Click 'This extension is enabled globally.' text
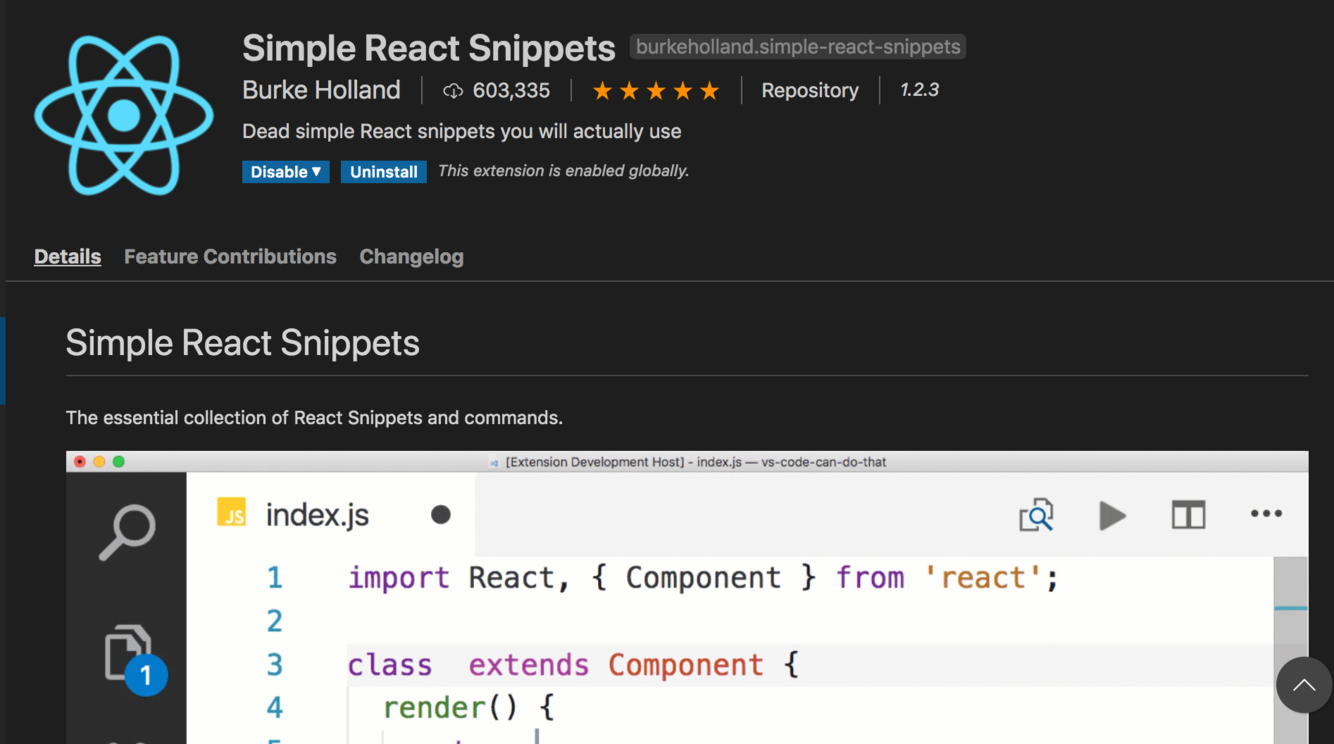Image resolution: width=1334 pixels, height=744 pixels. tap(563, 171)
